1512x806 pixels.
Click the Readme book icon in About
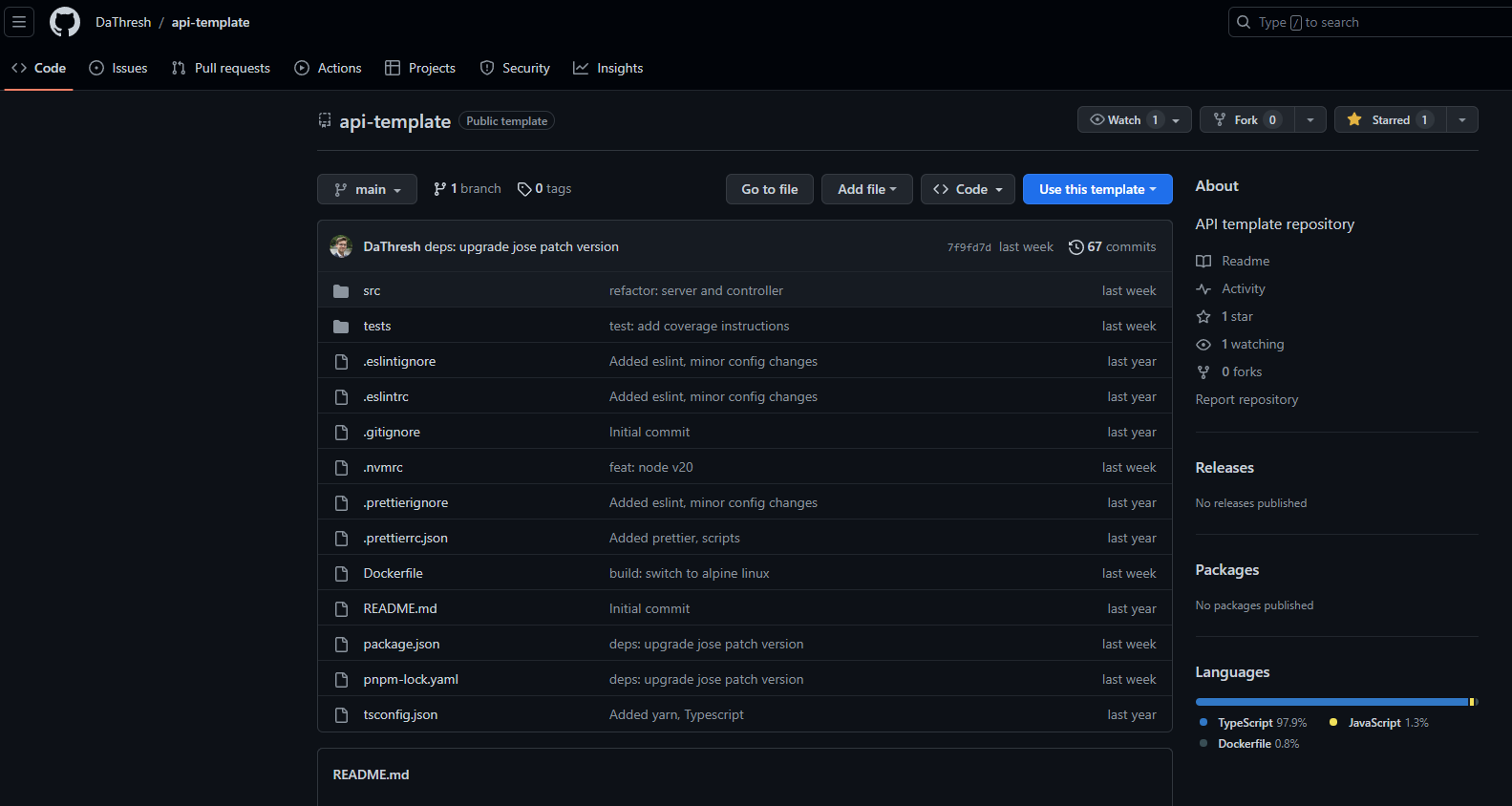pos(1203,262)
